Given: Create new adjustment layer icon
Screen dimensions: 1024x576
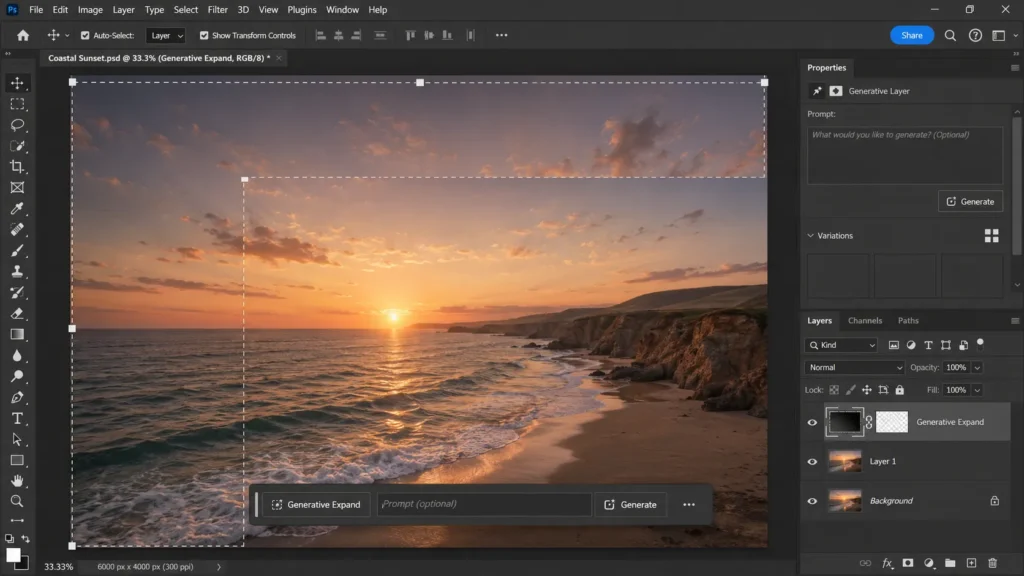Looking at the screenshot, I should [x=929, y=563].
